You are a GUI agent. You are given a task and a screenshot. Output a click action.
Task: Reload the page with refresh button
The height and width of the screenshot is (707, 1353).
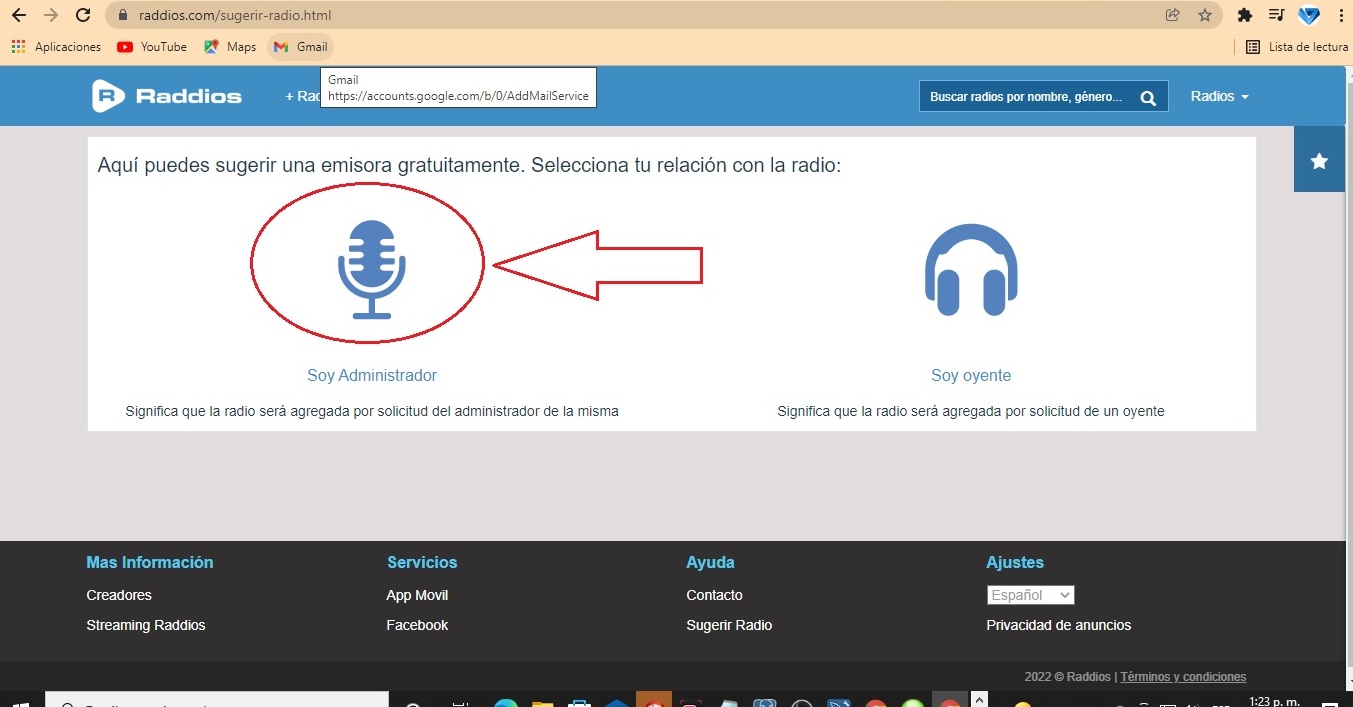click(84, 15)
